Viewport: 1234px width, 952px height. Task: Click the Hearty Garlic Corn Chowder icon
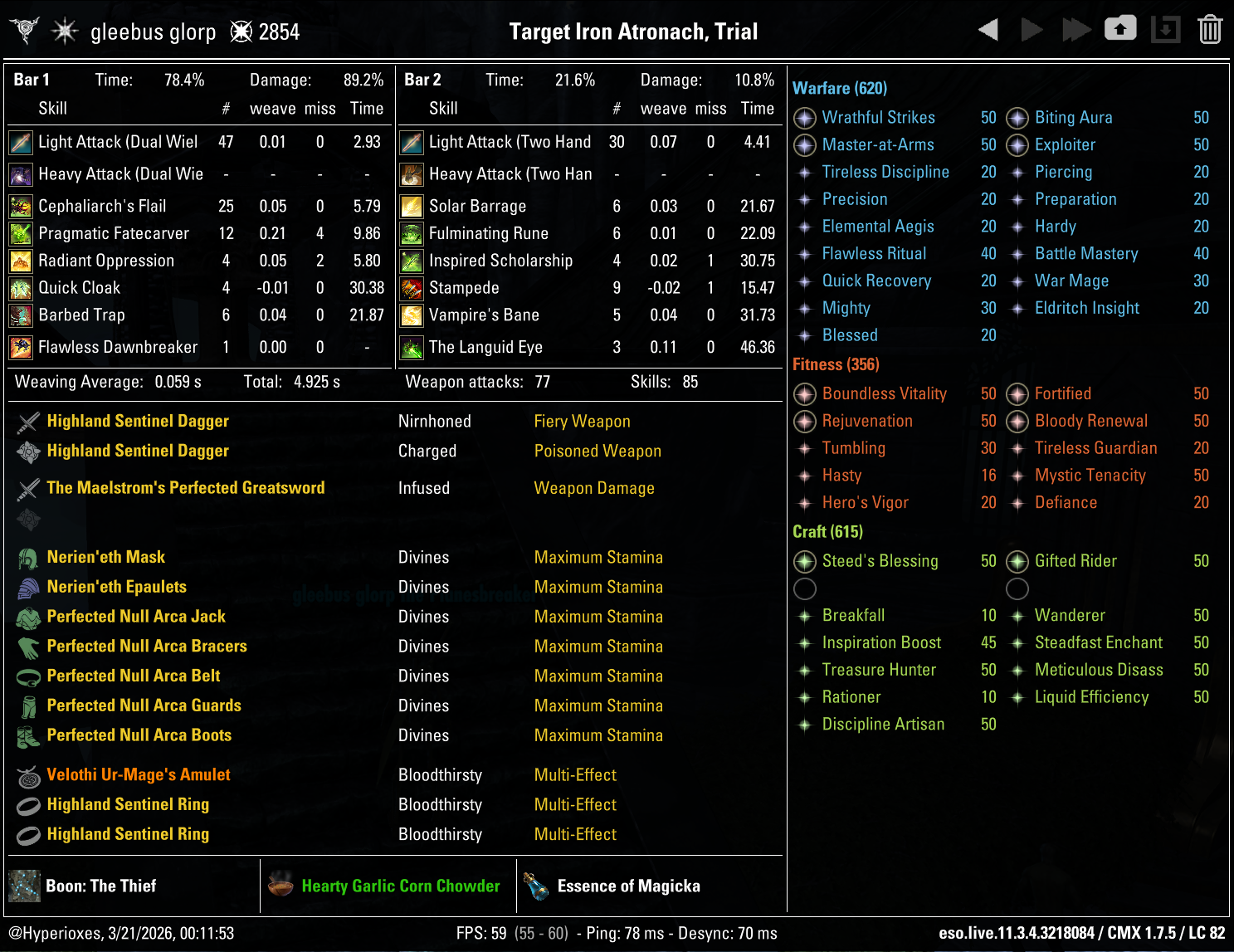280,886
